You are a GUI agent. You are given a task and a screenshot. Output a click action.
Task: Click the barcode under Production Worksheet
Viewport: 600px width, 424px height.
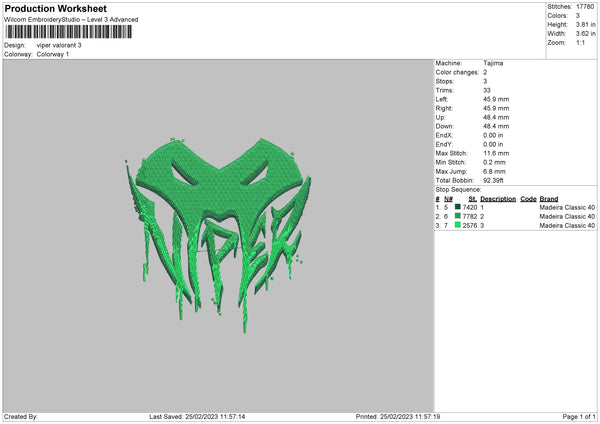(69, 32)
